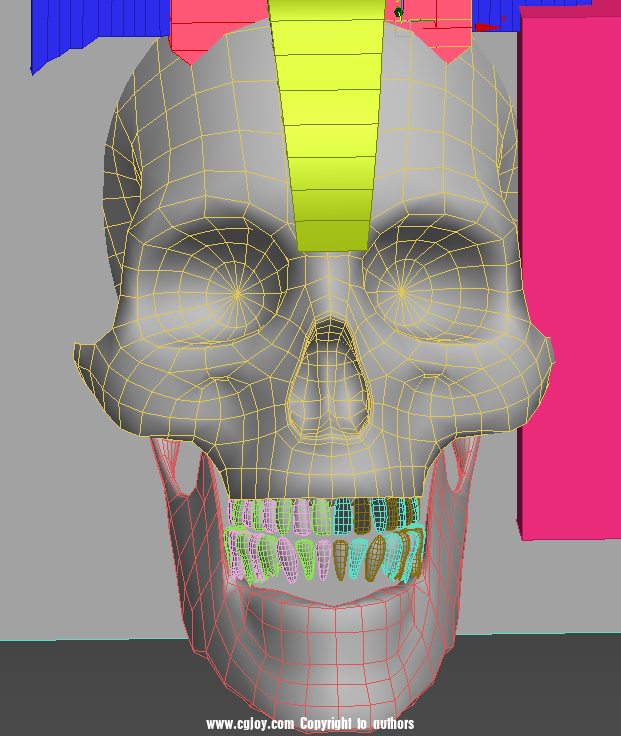The image size is (621, 736).
Task: Click the dark green pivot marker at the top
Action: pos(398,13)
